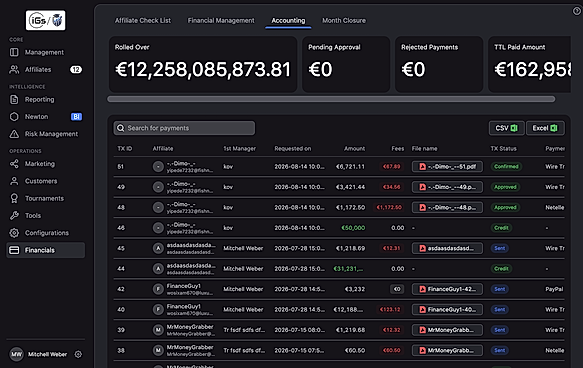Click the search magnifier icon
Screen dimensions: 583x368
tap(120, 128)
